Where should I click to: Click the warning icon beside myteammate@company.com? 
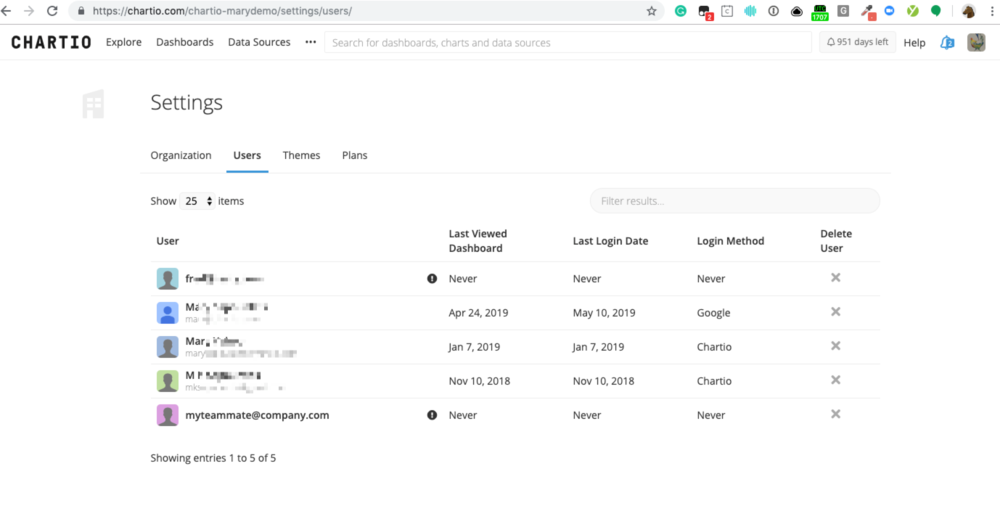(x=432, y=415)
